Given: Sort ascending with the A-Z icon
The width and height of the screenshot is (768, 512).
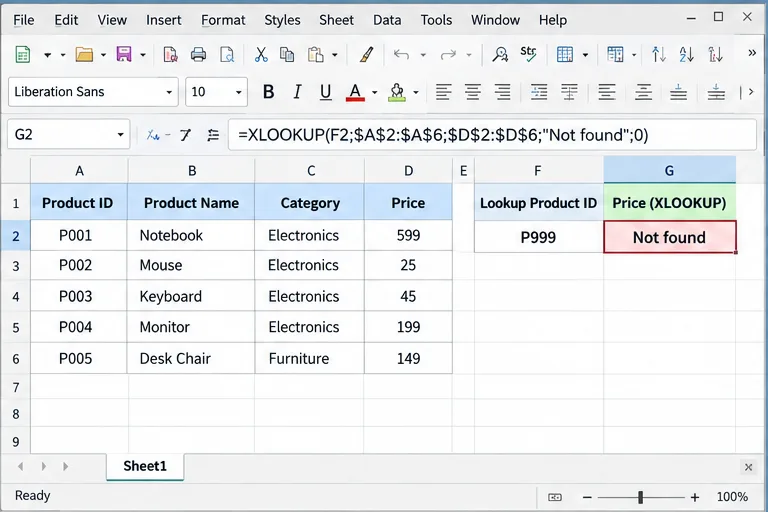Looking at the screenshot, I should point(687,54).
